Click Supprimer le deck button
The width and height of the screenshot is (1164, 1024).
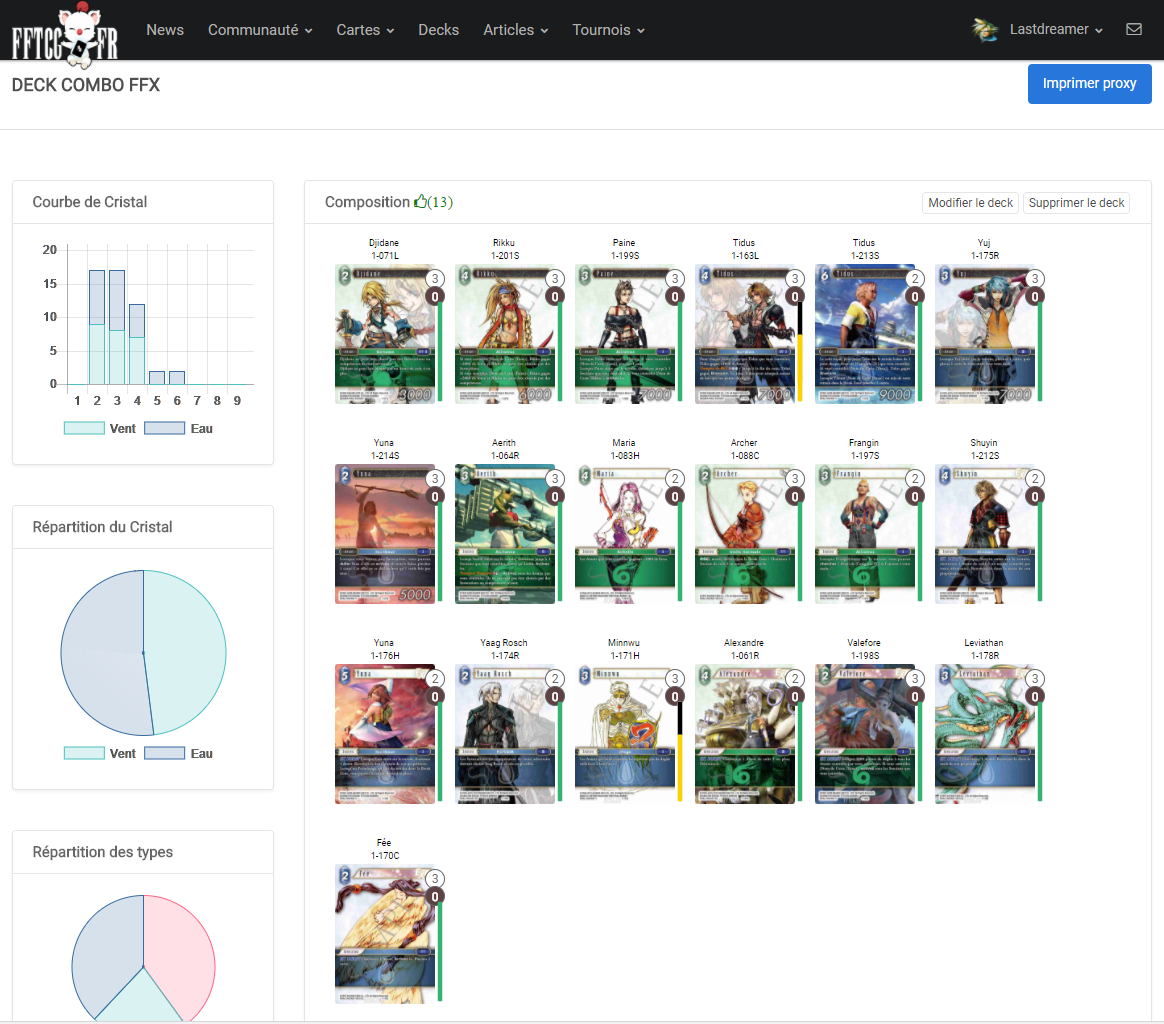pyautogui.click(x=1076, y=203)
